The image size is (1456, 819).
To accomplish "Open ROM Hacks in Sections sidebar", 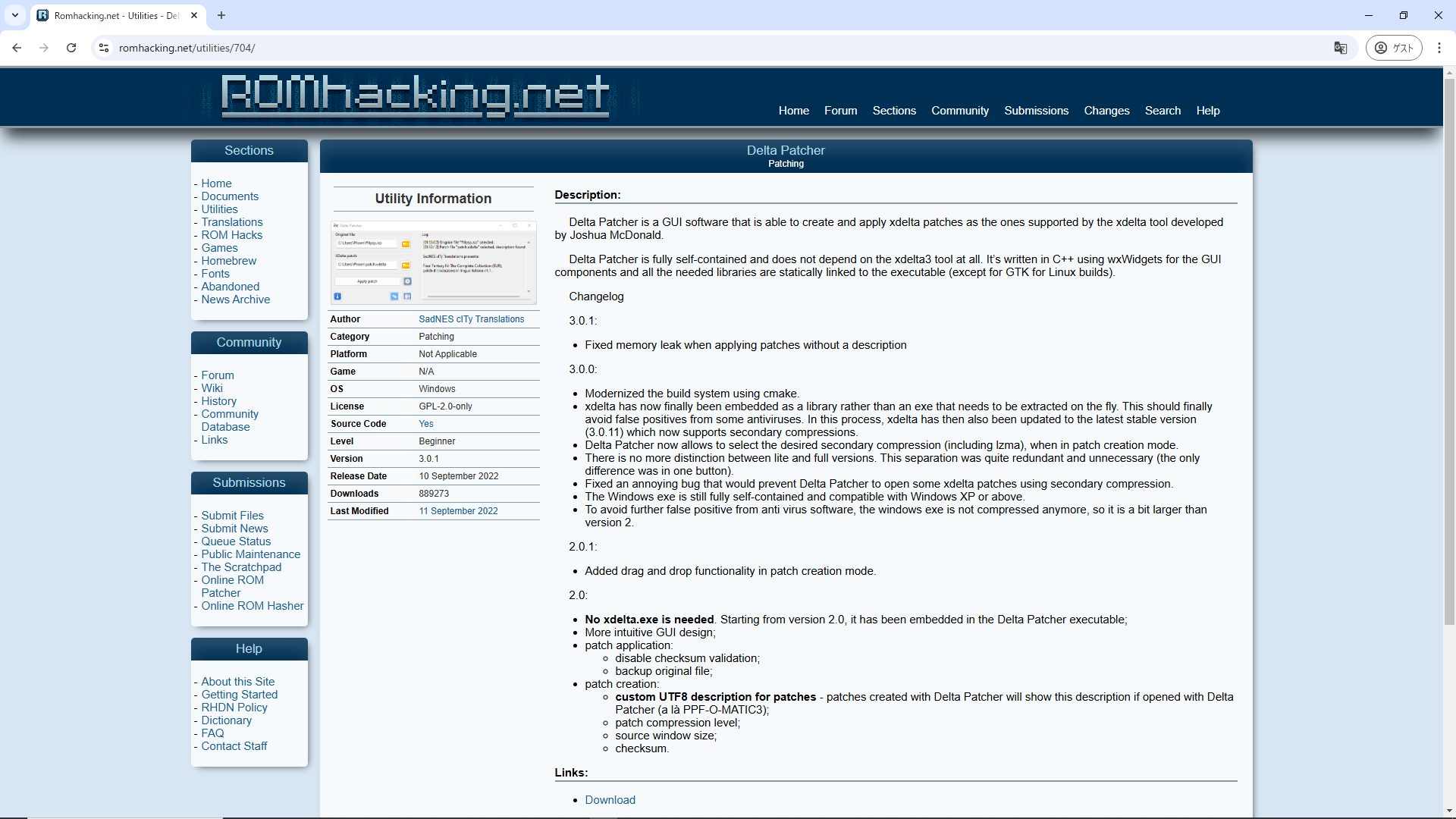I will (x=231, y=235).
